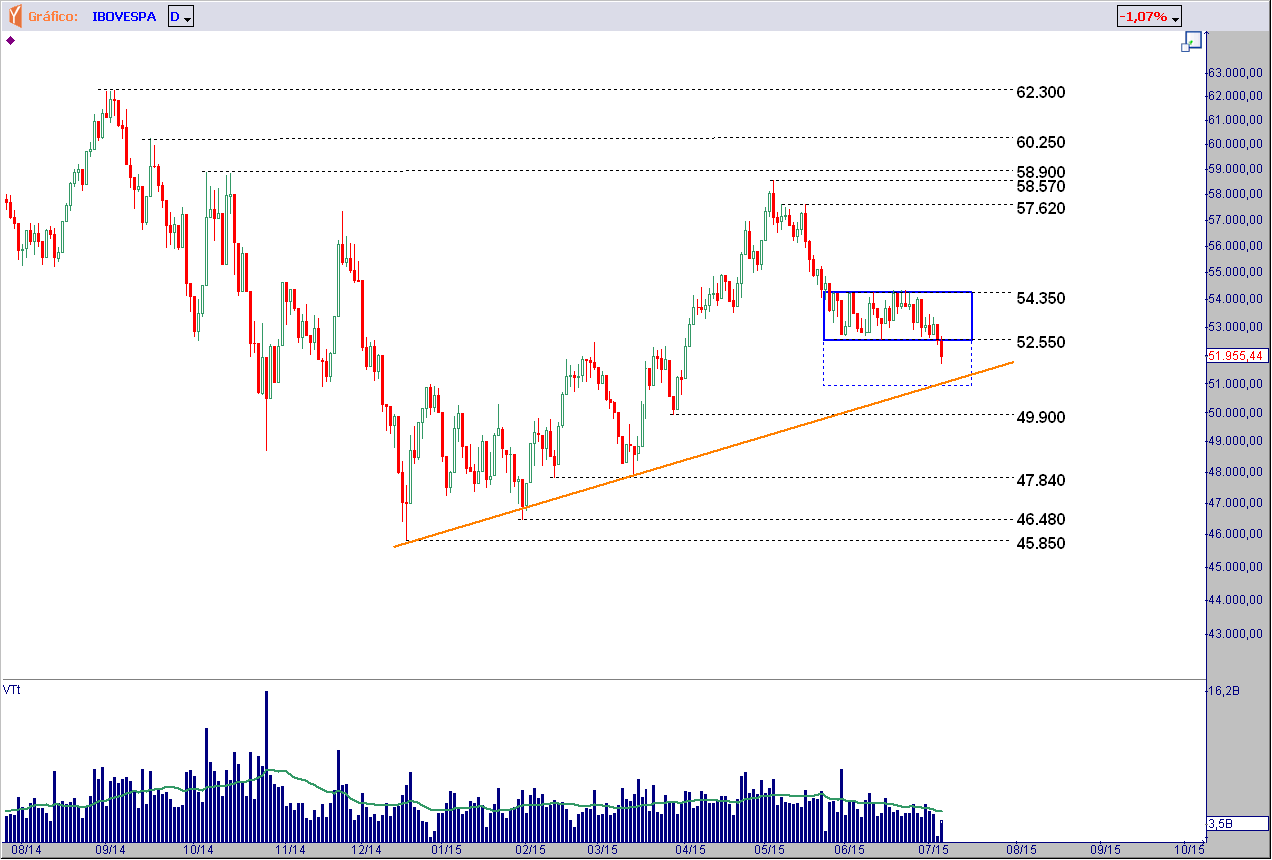1272x860 pixels.
Task: Click the 45.850 support level label
Action: coord(1040,543)
